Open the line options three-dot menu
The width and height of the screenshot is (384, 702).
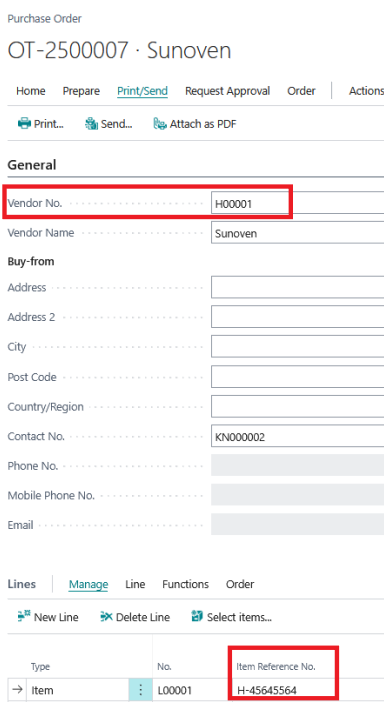141,690
